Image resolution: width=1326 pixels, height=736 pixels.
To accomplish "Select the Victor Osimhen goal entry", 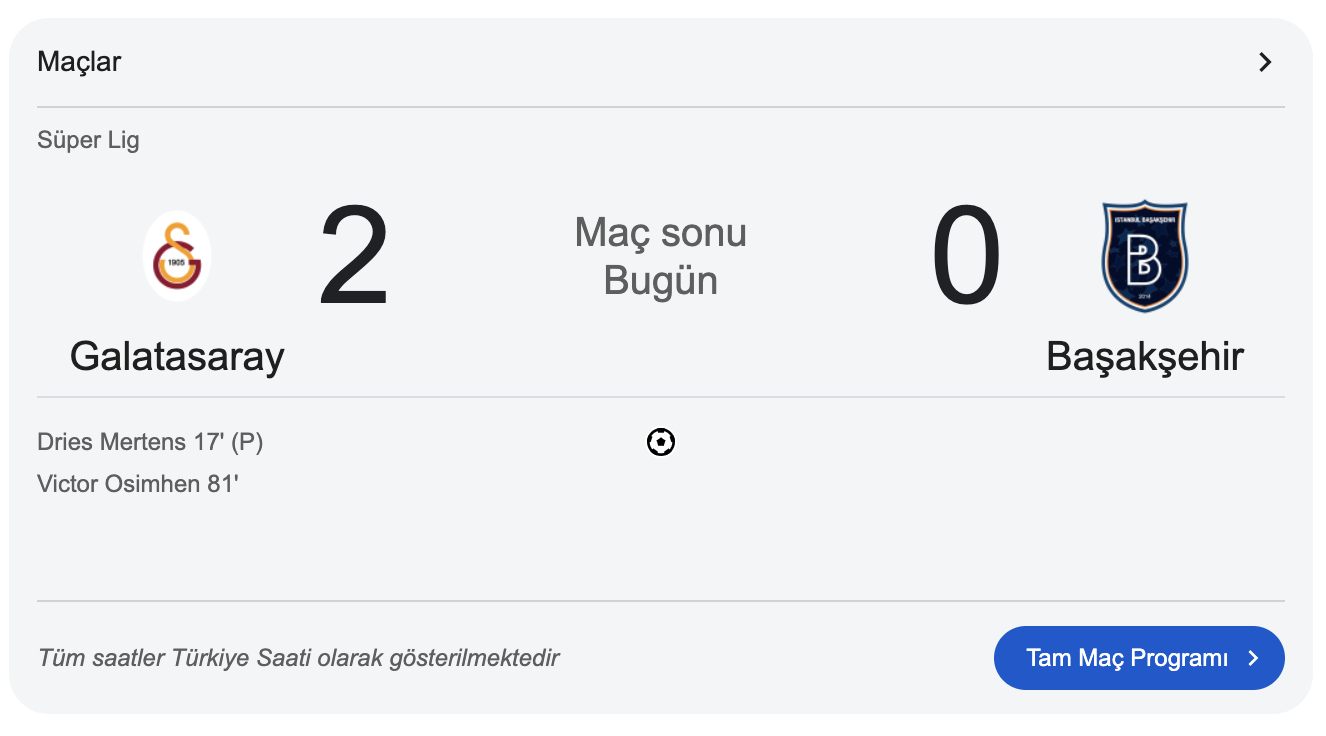I will [x=138, y=484].
